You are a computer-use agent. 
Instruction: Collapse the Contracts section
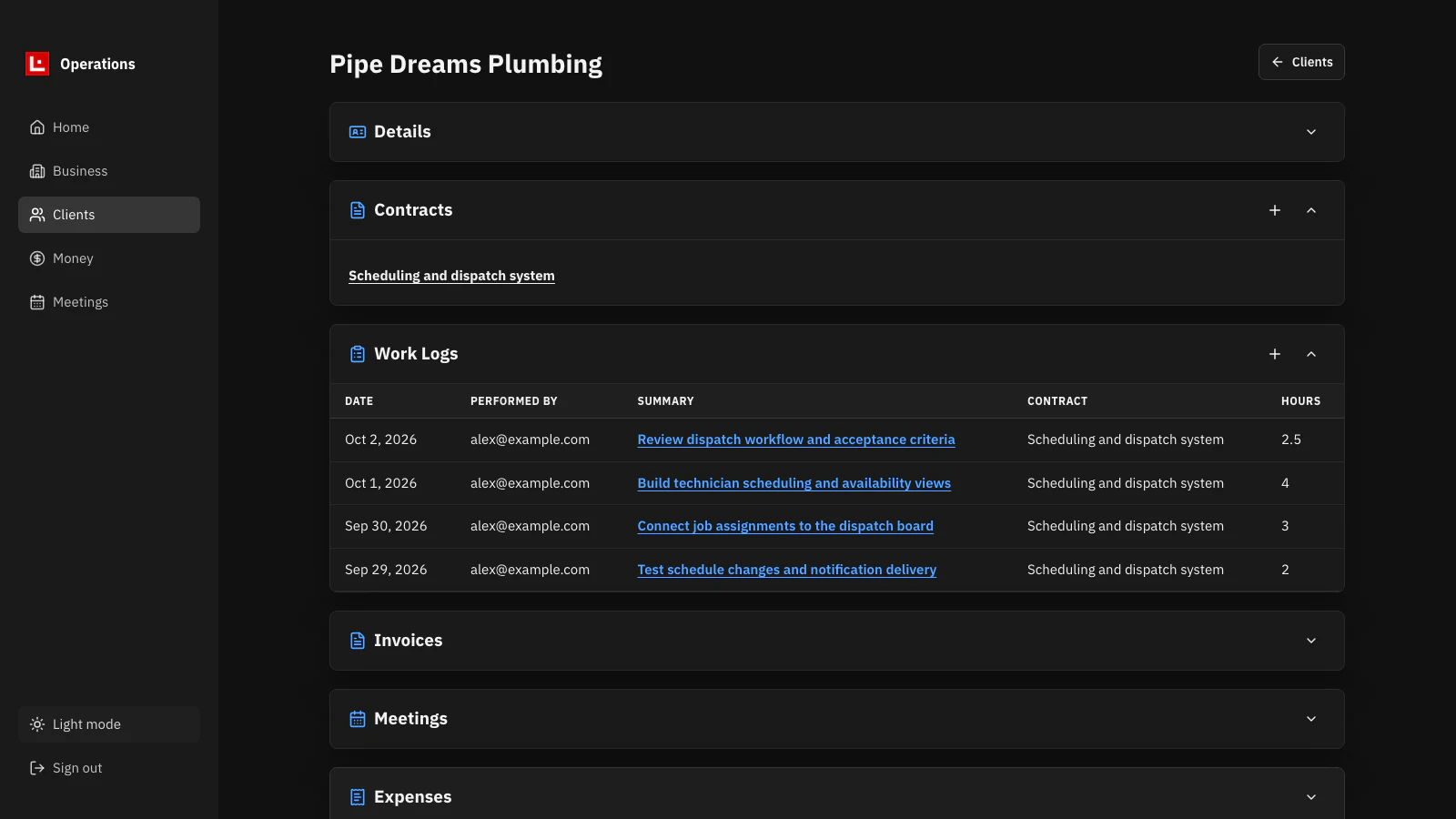click(x=1311, y=210)
